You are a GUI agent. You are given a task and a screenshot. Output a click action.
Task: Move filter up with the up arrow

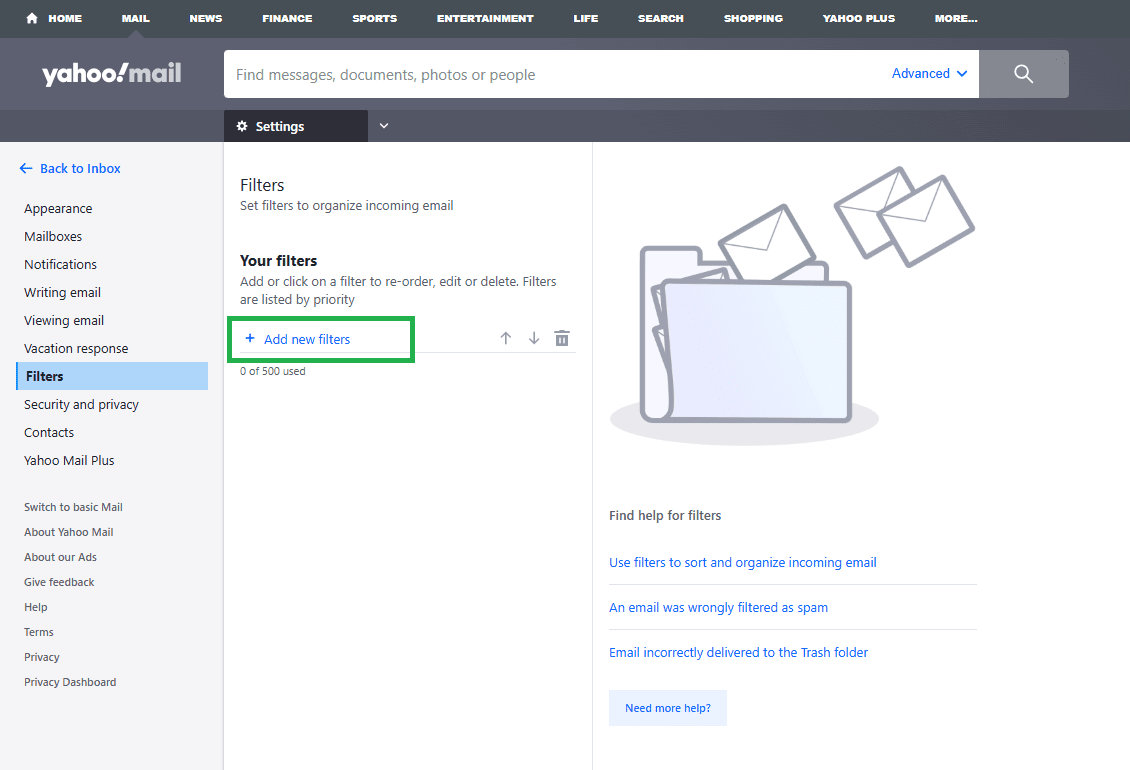coord(506,338)
